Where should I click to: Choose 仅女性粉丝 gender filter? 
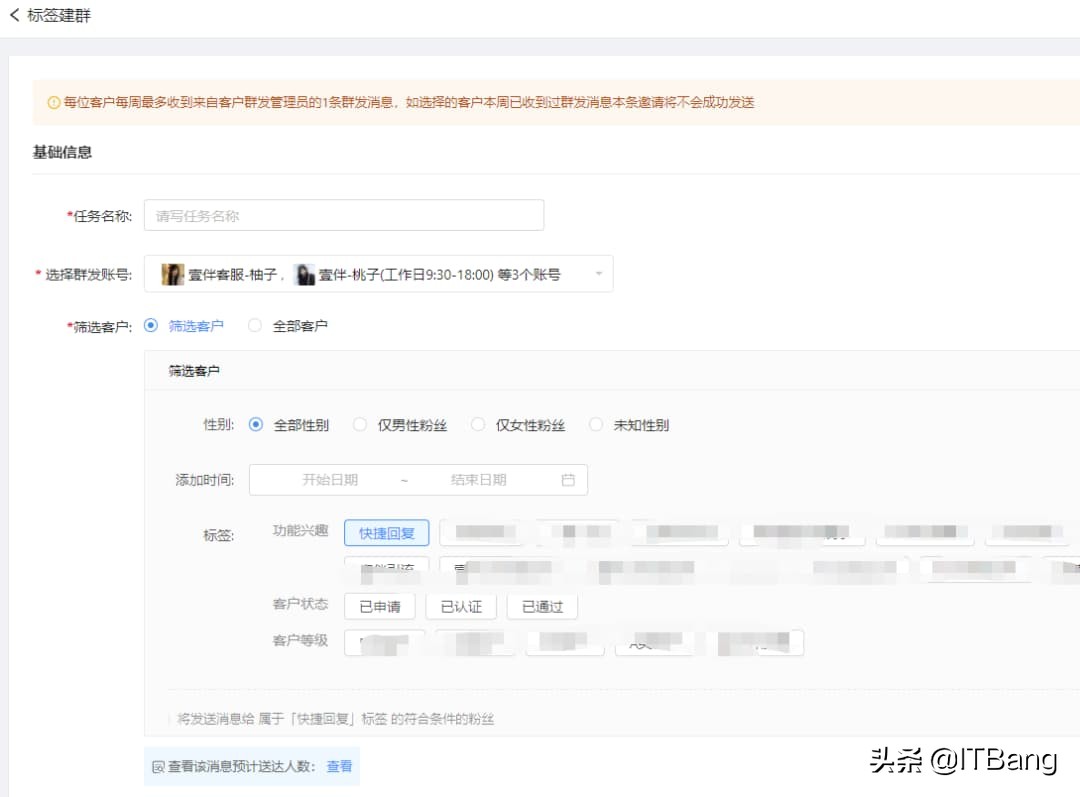click(478, 424)
